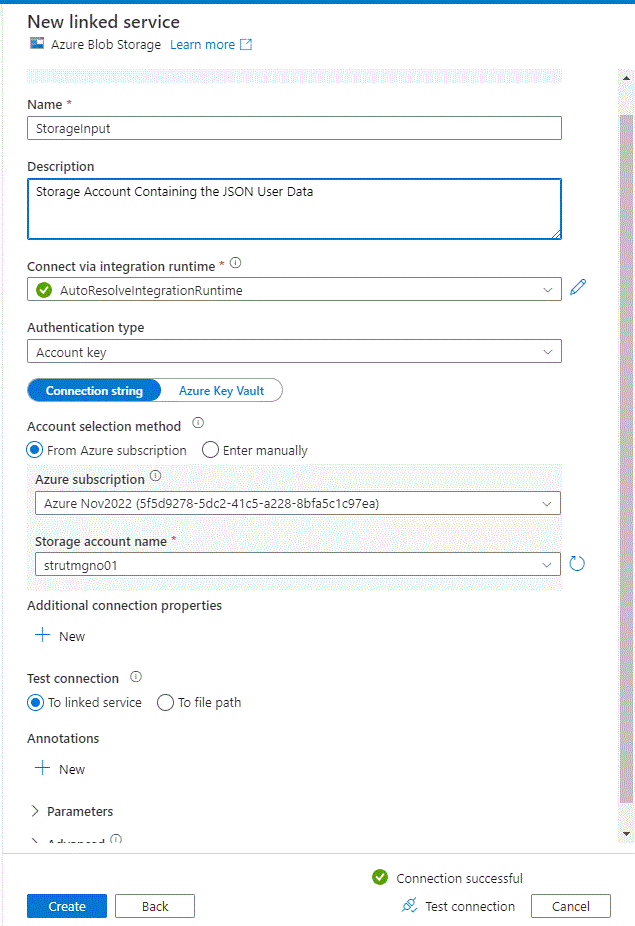Open the Authentication type dropdown

point(294,352)
